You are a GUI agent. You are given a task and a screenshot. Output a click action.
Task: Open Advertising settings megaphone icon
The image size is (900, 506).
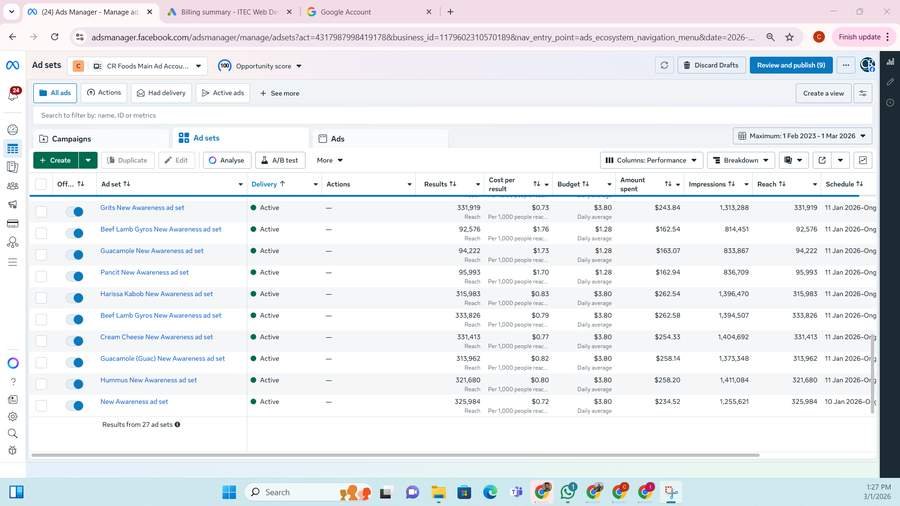click(x=13, y=204)
